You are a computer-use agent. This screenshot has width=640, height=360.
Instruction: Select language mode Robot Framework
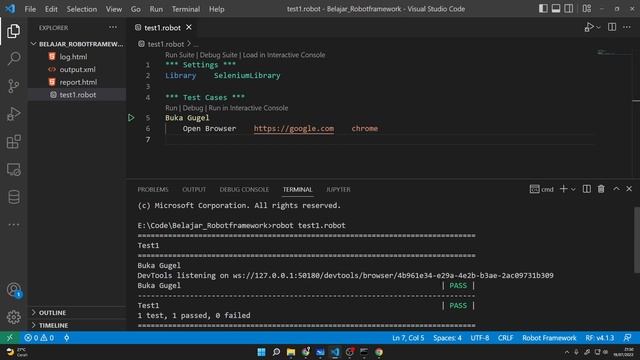point(549,338)
